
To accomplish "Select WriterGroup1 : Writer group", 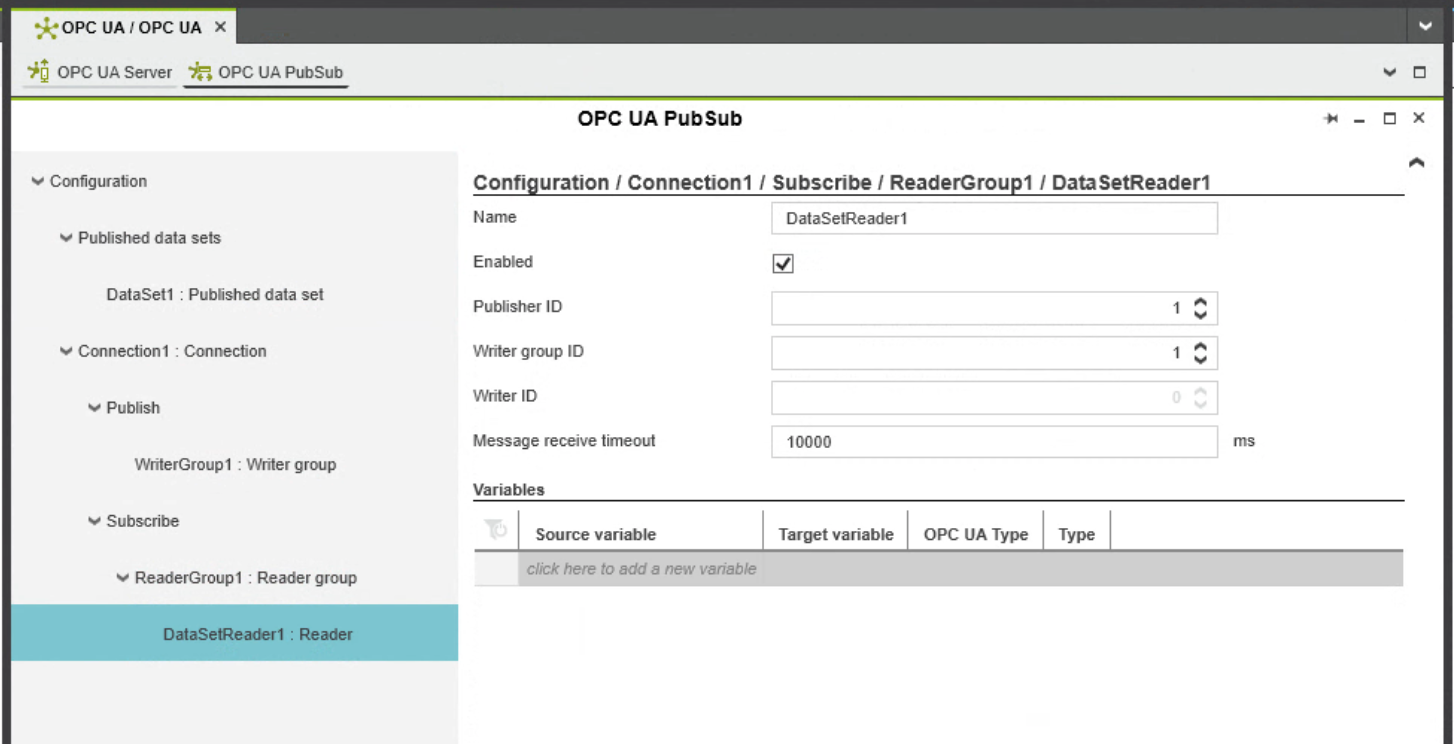I will coord(235,465).
